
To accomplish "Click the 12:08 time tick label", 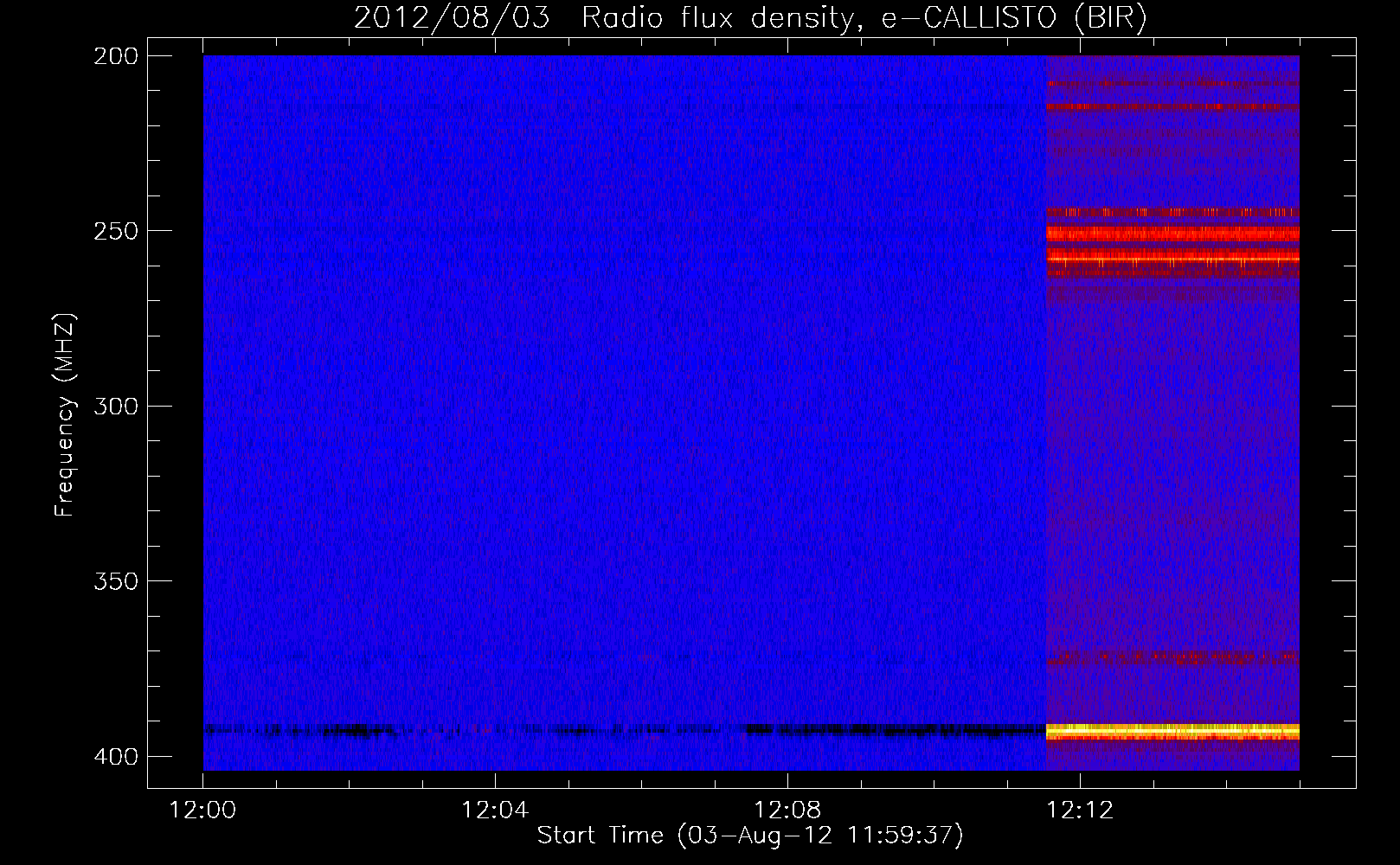I will [x=787, y=811].
